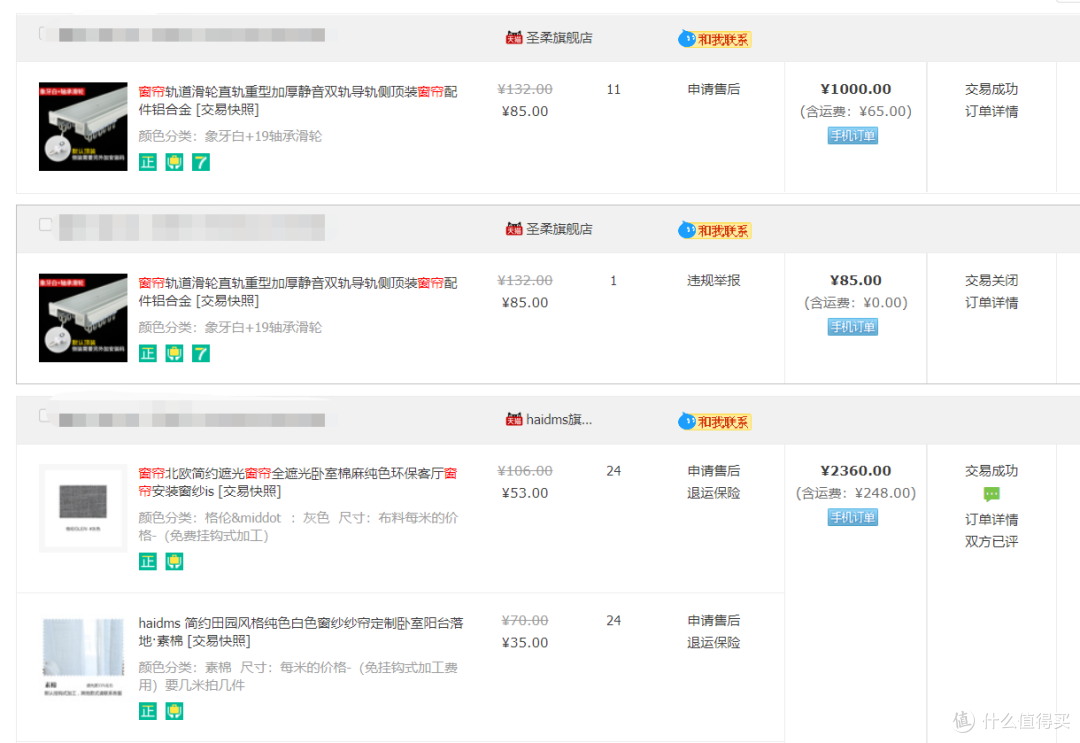Click 交易成功 status of ¥1000.00 order
The width and height of the screenshot is (1080, 743).
pyautogui.click(x=991, y=90)
